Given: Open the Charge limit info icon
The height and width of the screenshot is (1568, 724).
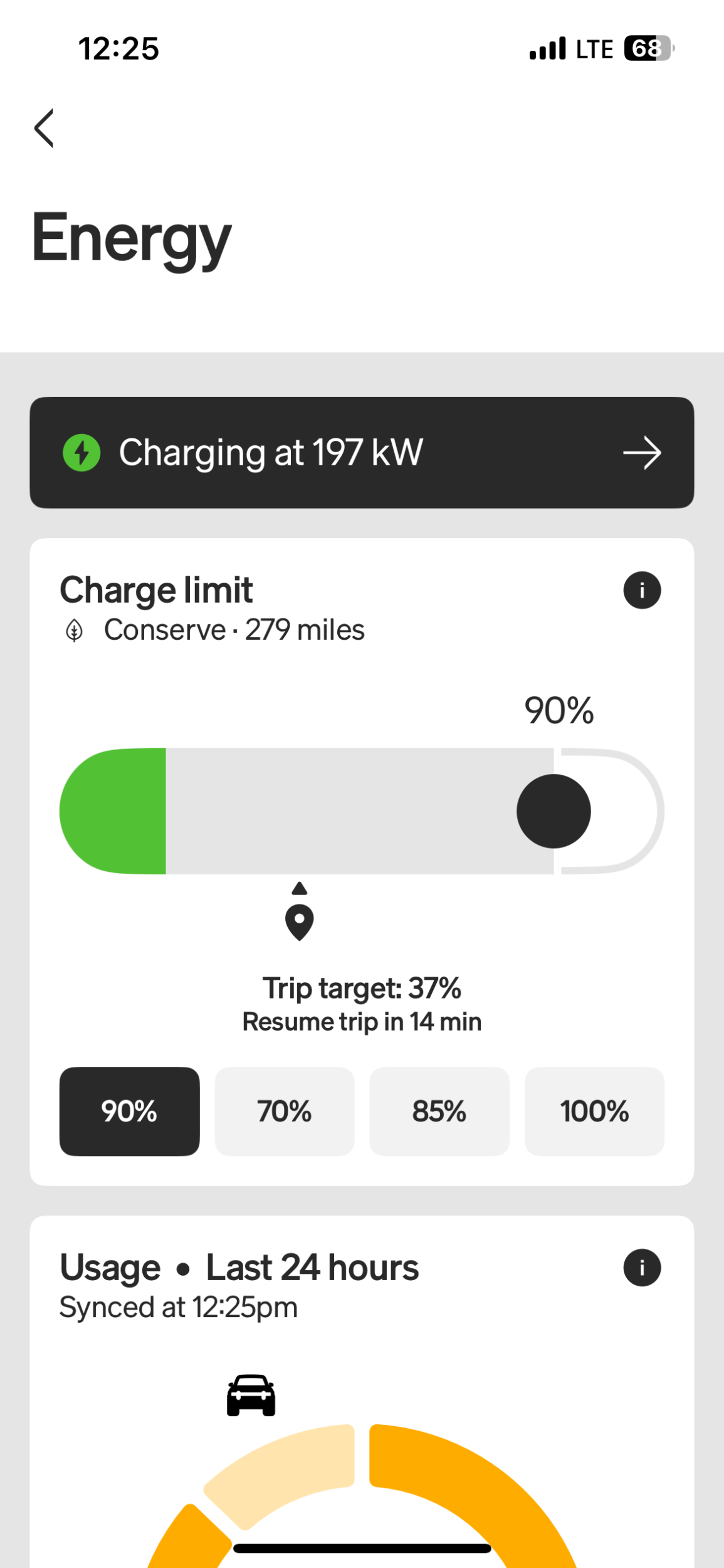Looking at the screenshot, I should click(x=642, y=590).
